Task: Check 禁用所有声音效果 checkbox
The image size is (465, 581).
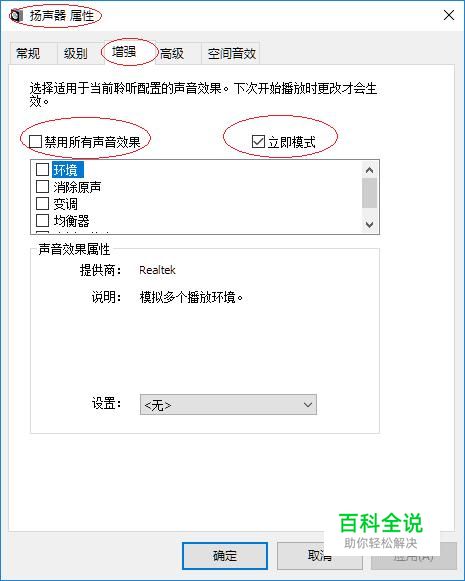Action: tap(35, 141)
